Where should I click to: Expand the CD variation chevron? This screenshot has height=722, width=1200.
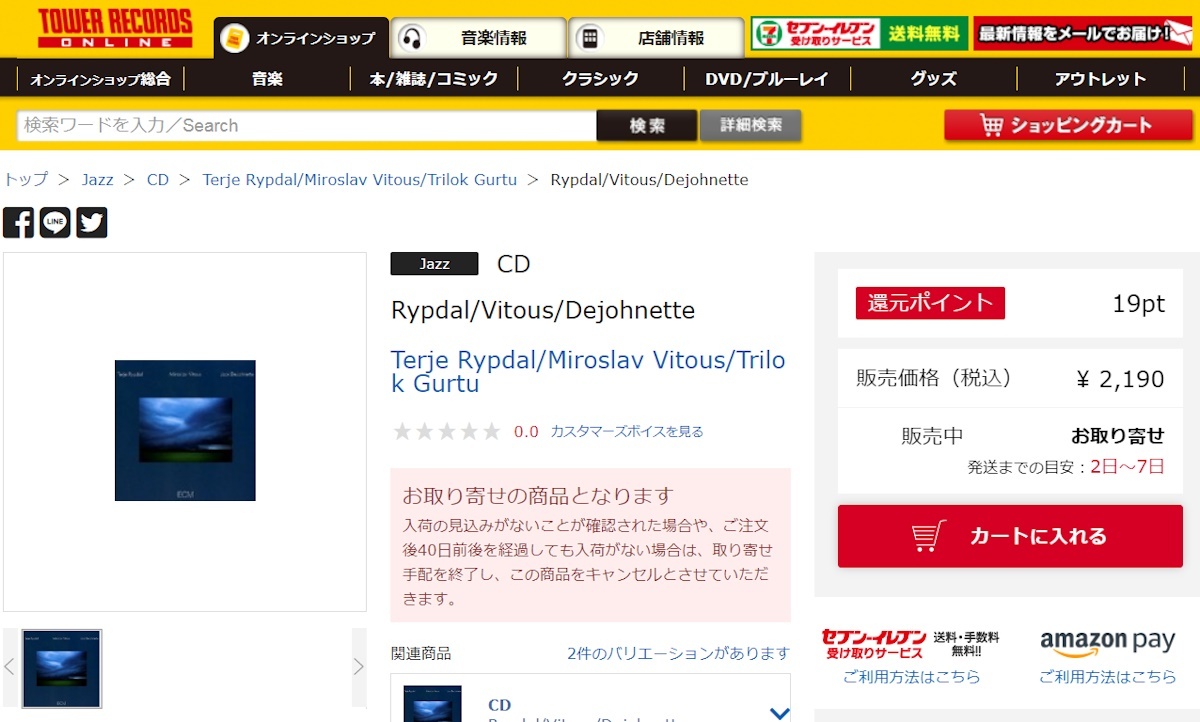point(779,713)
